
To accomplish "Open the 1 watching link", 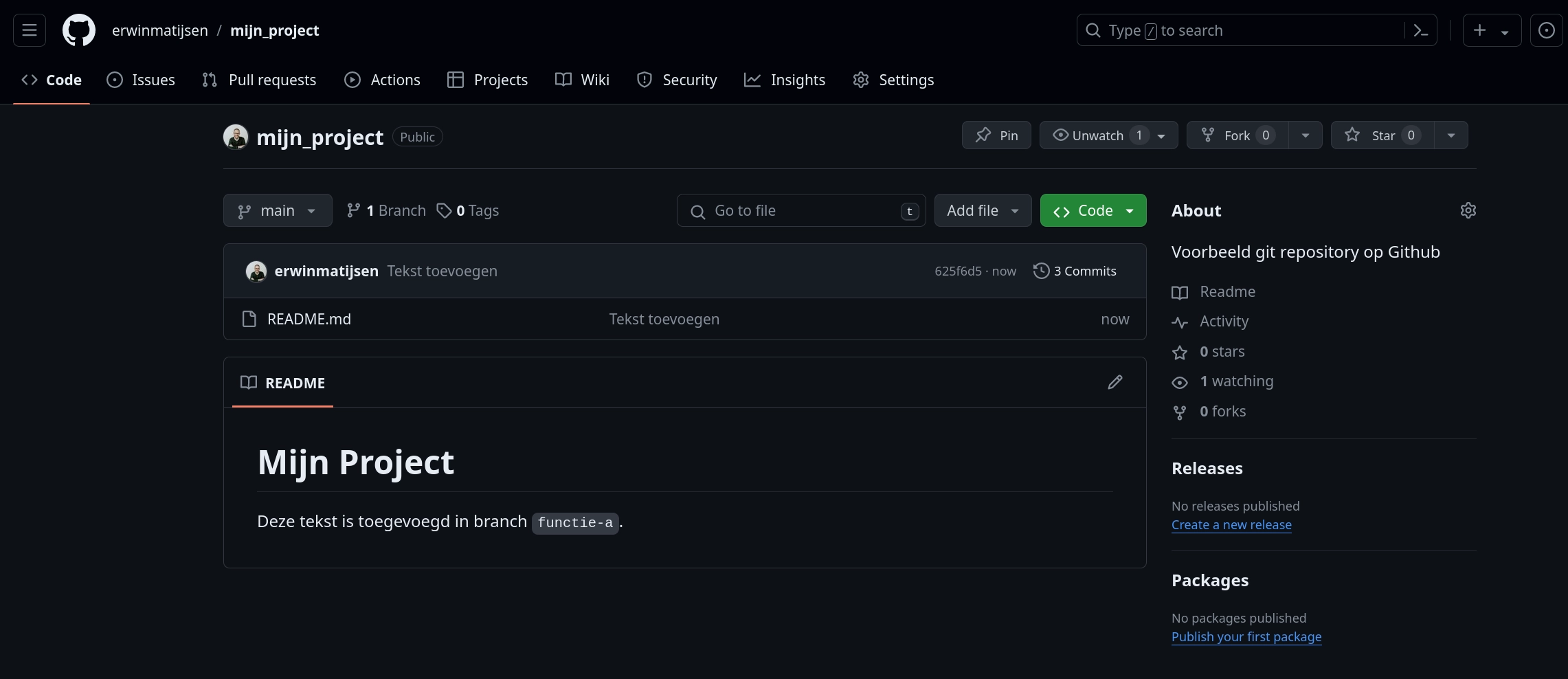I will point(1223,381).
